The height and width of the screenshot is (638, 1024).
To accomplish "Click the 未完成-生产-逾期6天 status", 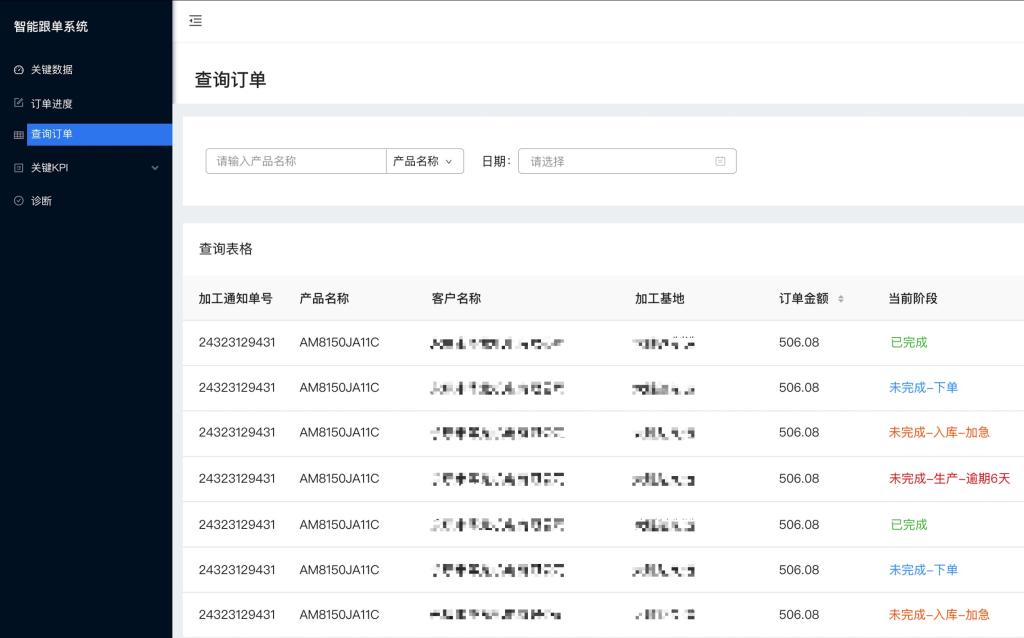I will 949,479.
